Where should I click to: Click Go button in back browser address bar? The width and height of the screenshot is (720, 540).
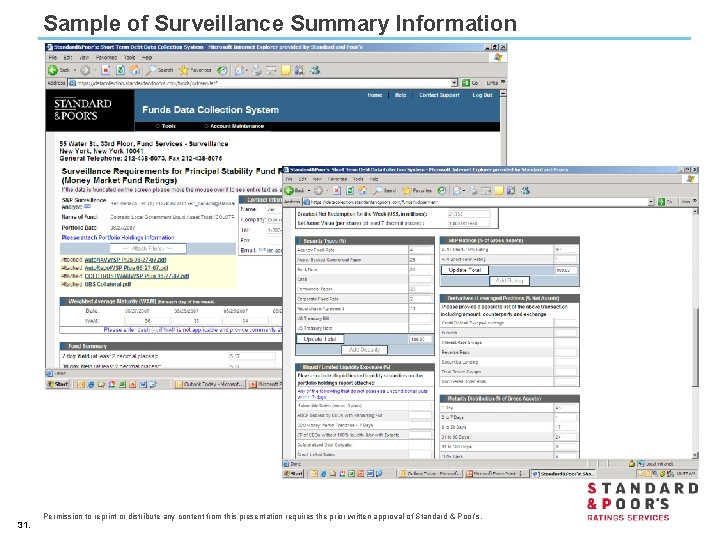pyautogui.click(x=470, y=83)
